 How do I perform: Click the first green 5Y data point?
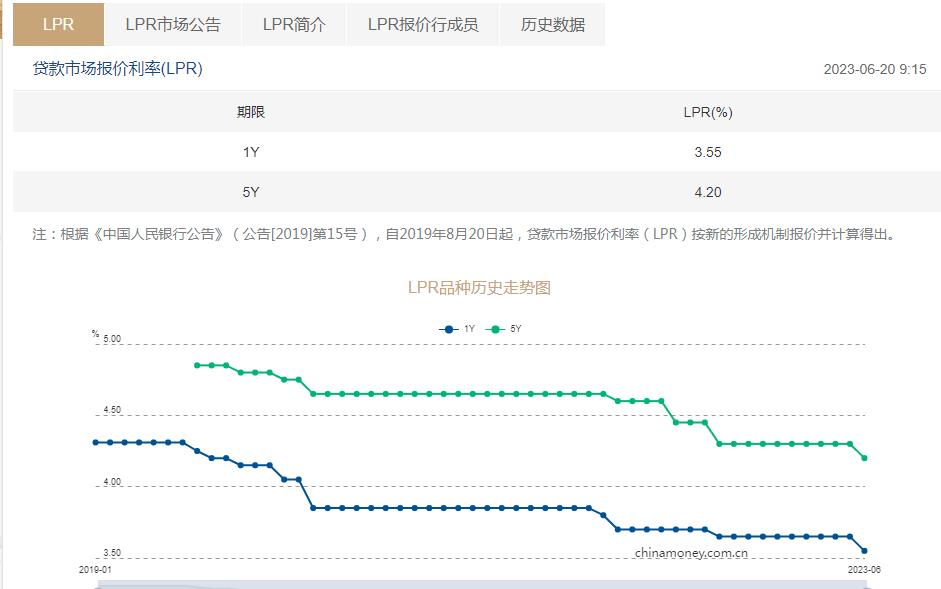click(x=197, y=365)
